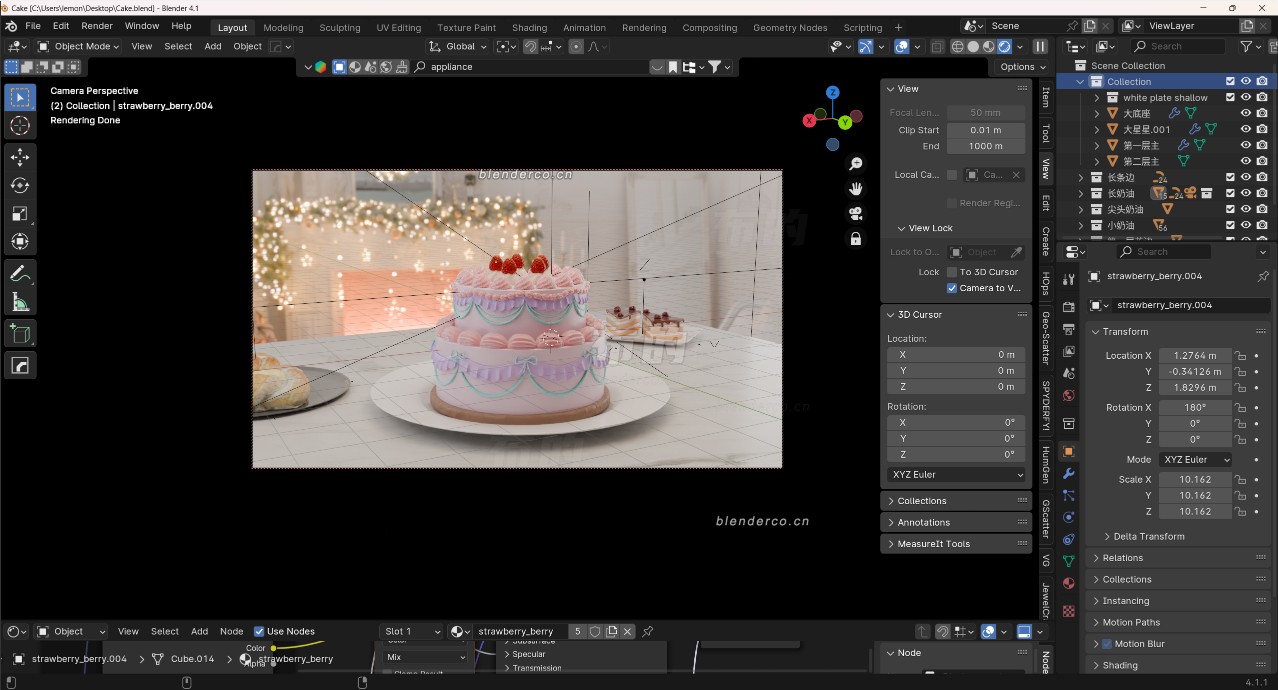The height and width of the screenshot is (690, 1278).
Task: Select the Add Cube tool
Action: 20,333
